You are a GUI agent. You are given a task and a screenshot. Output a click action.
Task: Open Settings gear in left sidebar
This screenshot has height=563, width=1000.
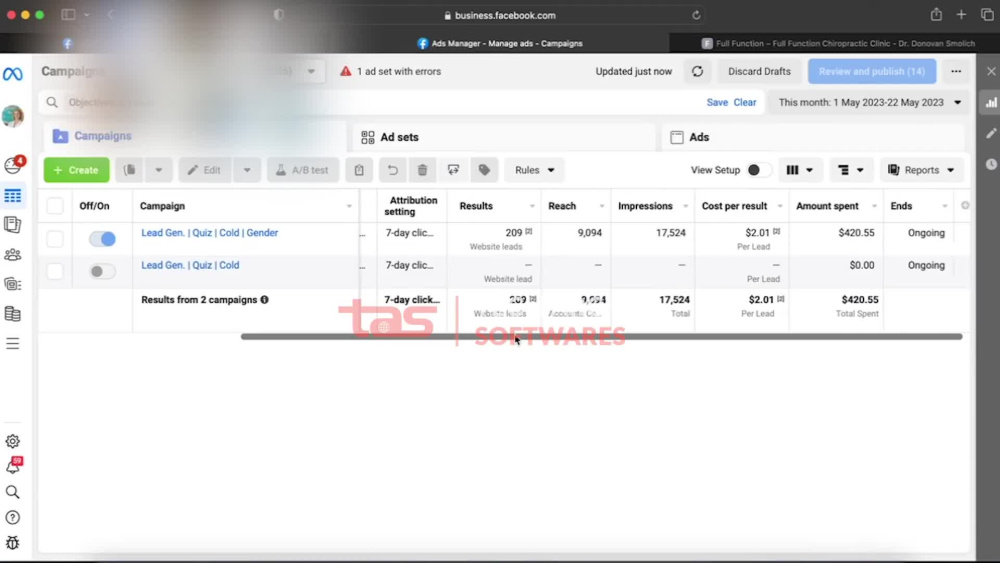[x=13, y=441]
